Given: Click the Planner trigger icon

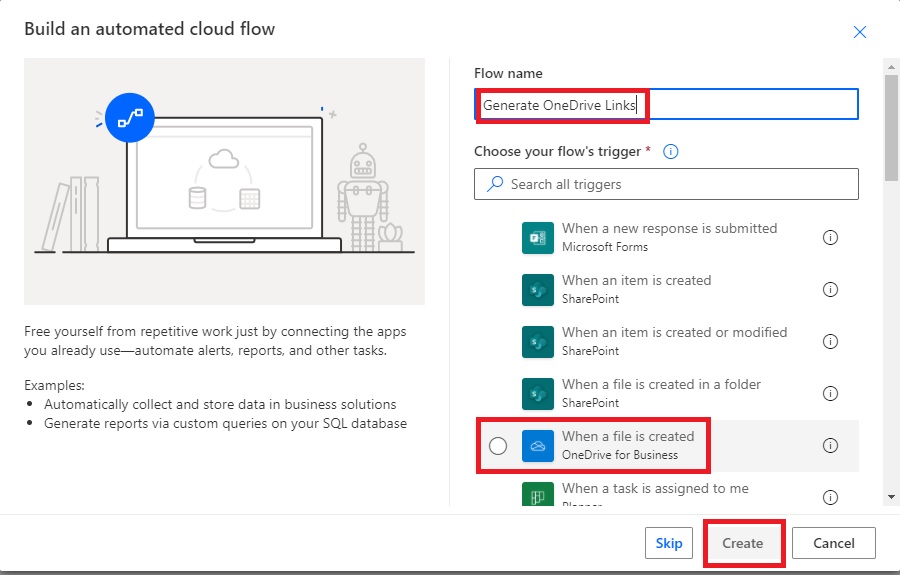Looking at the screenshot, I should [538, 494].
